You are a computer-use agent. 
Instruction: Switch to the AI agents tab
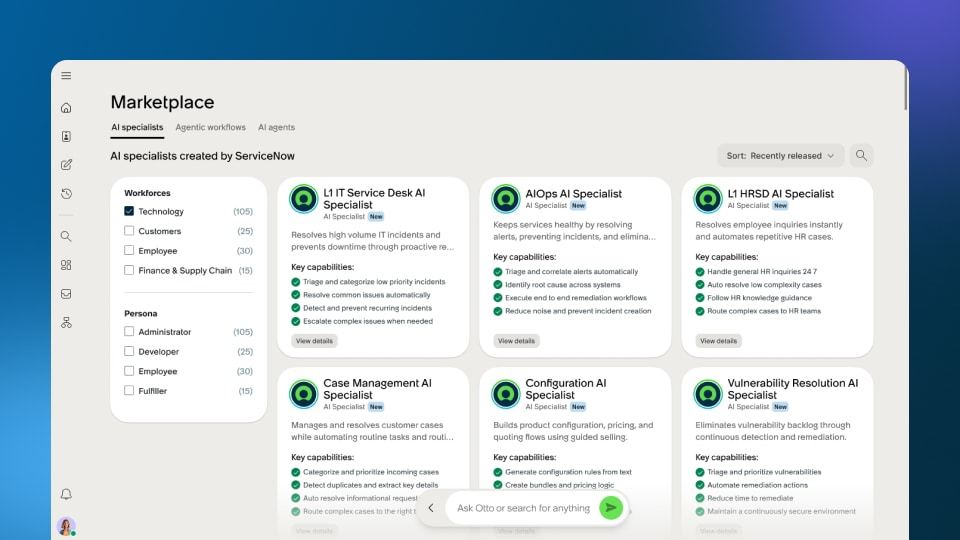(x=276, y=127)
